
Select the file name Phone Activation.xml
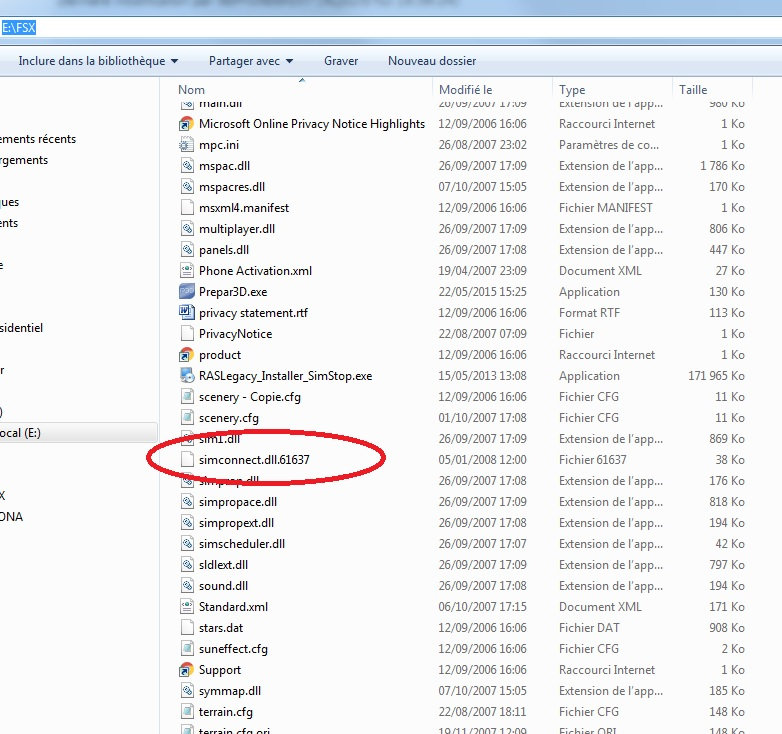point(255,271)
